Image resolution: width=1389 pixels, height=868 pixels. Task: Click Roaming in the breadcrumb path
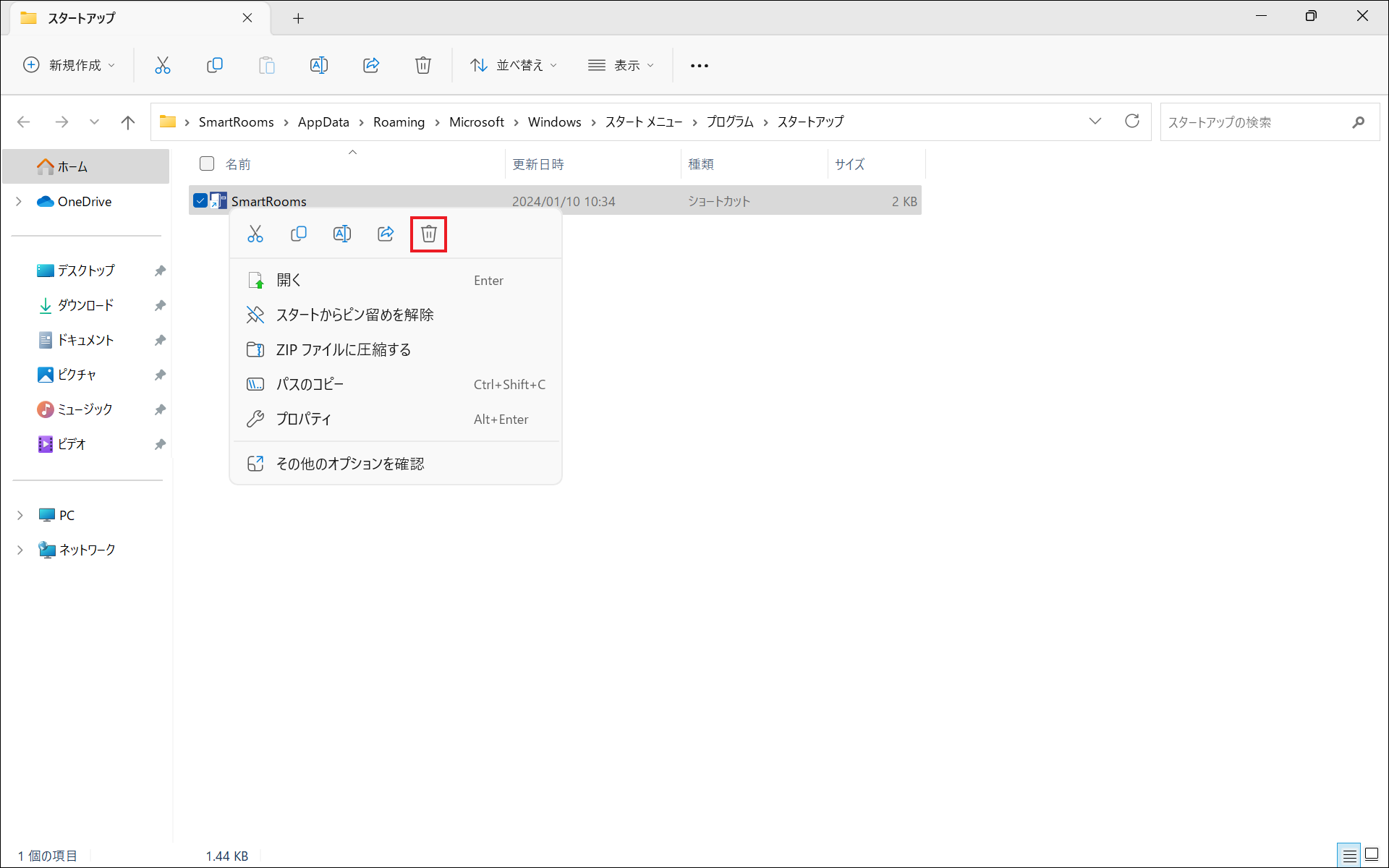pyautogui.click(x=399, y=122)
